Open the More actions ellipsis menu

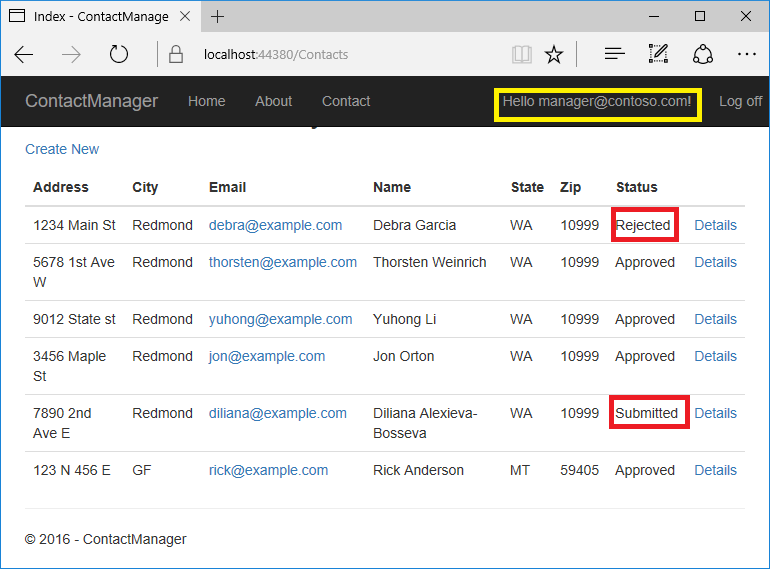[746, 54]
